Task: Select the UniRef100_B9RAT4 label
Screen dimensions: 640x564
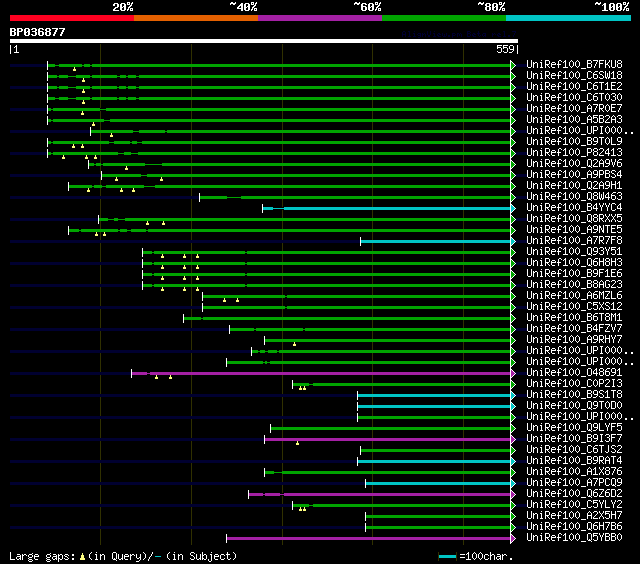Action: (x=574, y=461)
